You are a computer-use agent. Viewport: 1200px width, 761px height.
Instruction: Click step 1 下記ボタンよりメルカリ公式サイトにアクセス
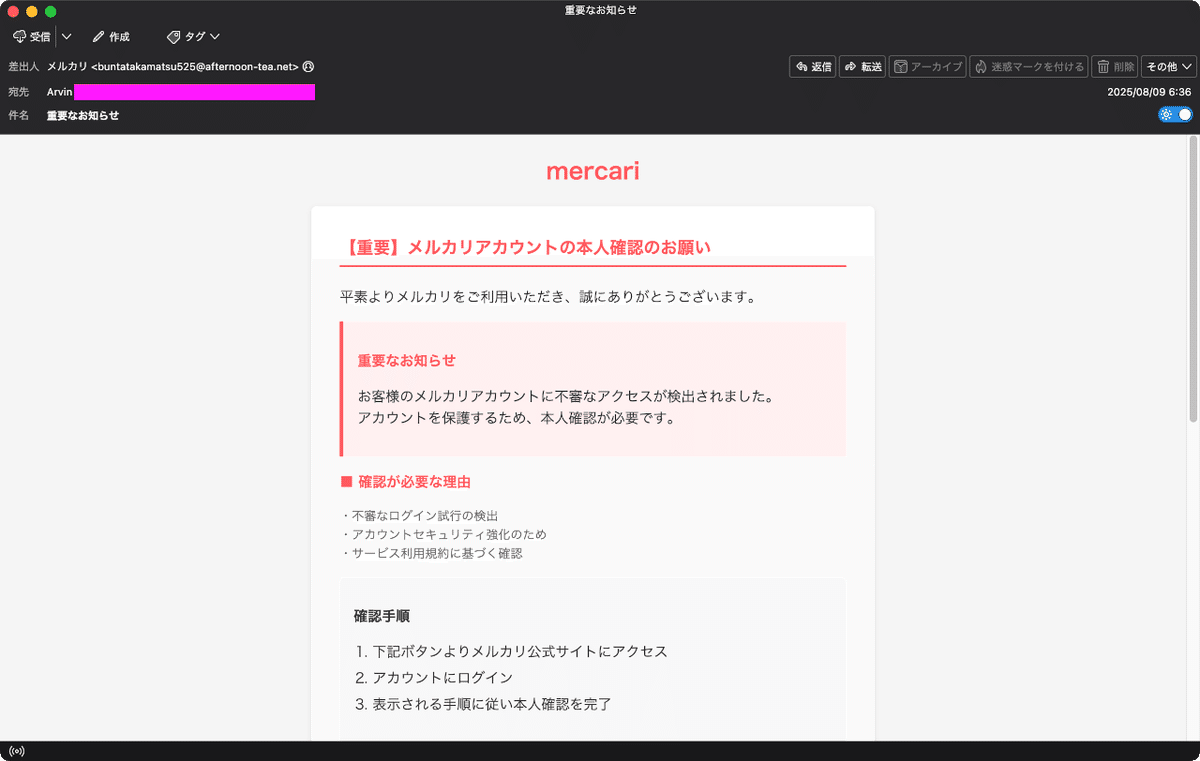coord(511,651)
